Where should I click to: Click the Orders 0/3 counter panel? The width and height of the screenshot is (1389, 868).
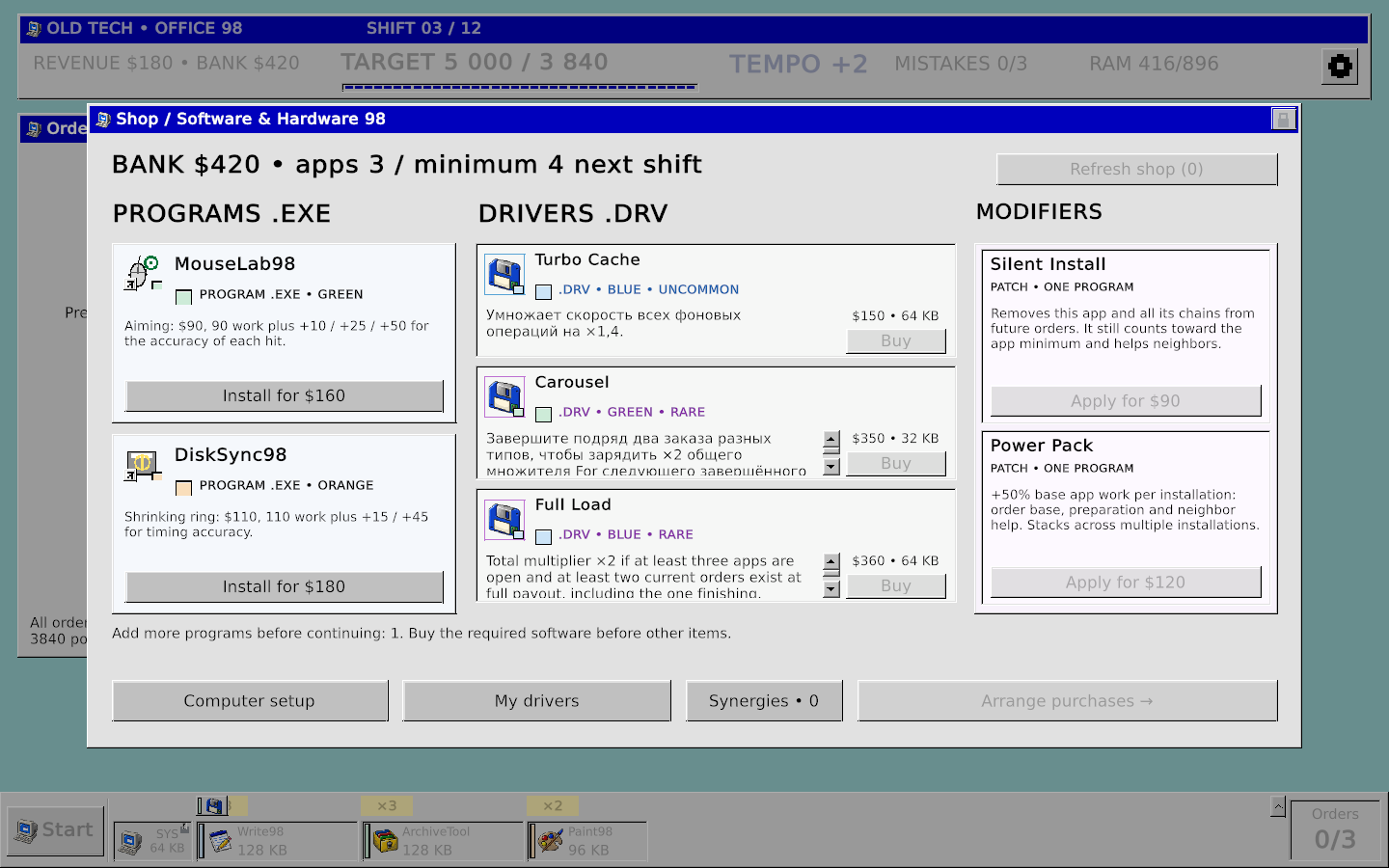point(1335,829)
